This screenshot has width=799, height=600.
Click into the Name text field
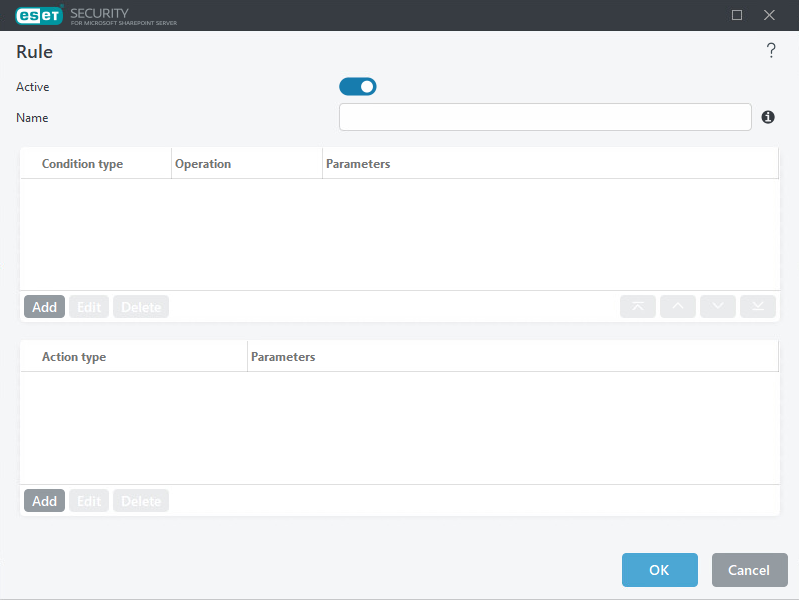pyautogui.click(x=545, y=117)
